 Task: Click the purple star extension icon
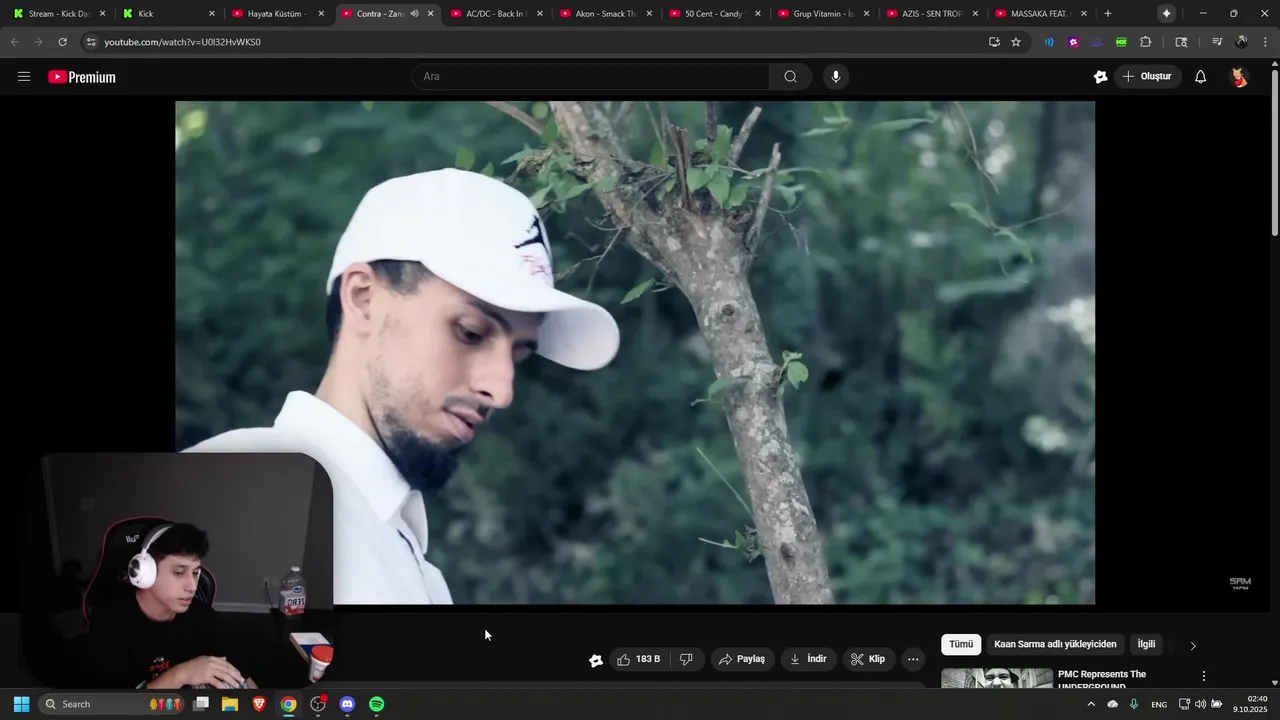[x=1073, y=42]
